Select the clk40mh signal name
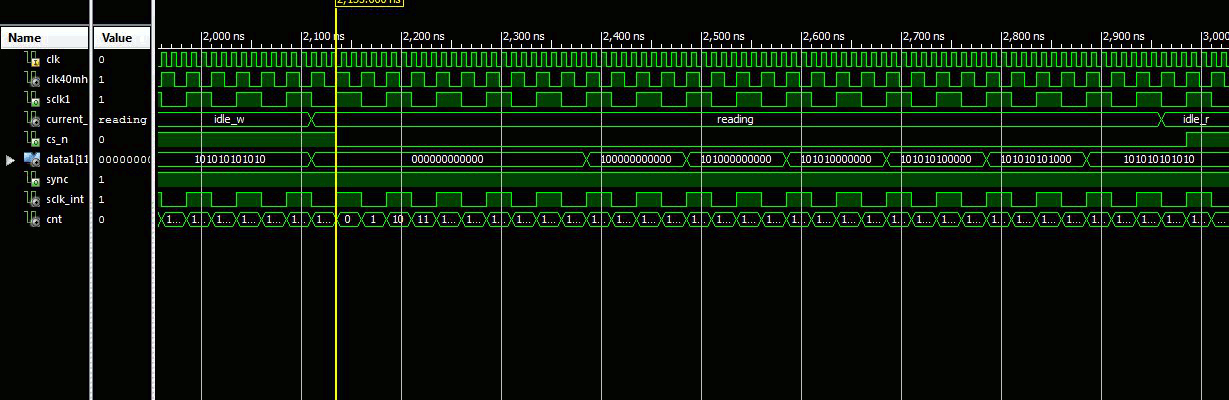The width and height of the screenshot is (1229, 400). (x=65, y=80)
